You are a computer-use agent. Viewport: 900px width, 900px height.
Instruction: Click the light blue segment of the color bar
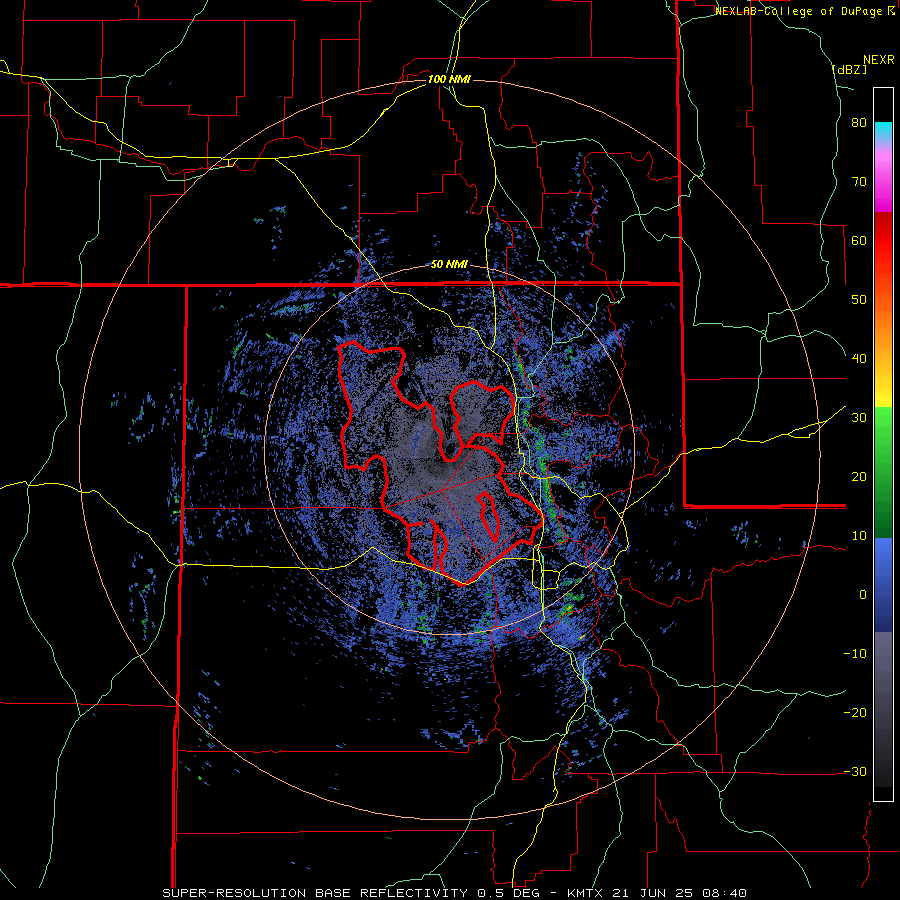[883, 557]
